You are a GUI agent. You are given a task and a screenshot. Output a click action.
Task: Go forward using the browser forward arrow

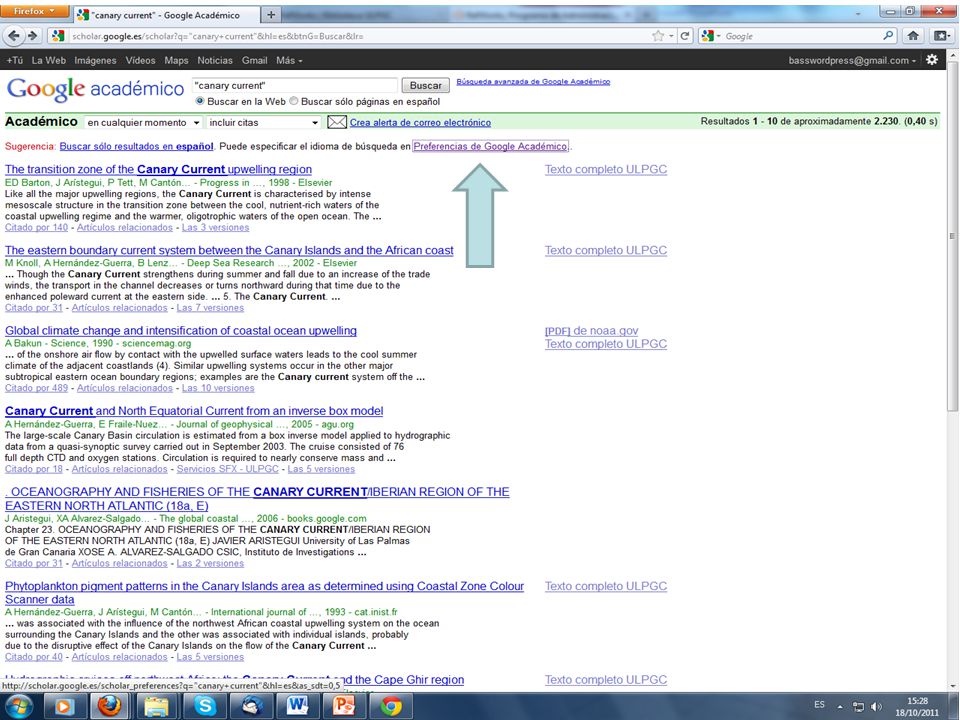33,36
